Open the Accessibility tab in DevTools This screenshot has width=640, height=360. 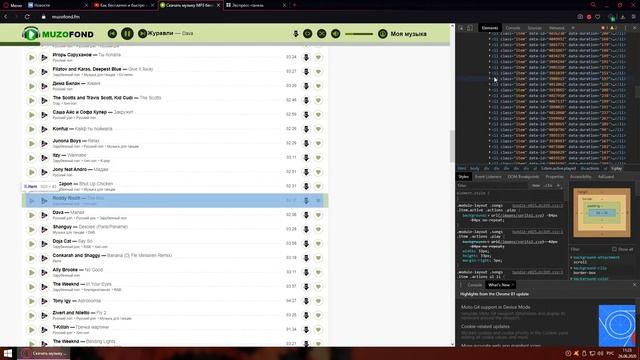(580, 177)
